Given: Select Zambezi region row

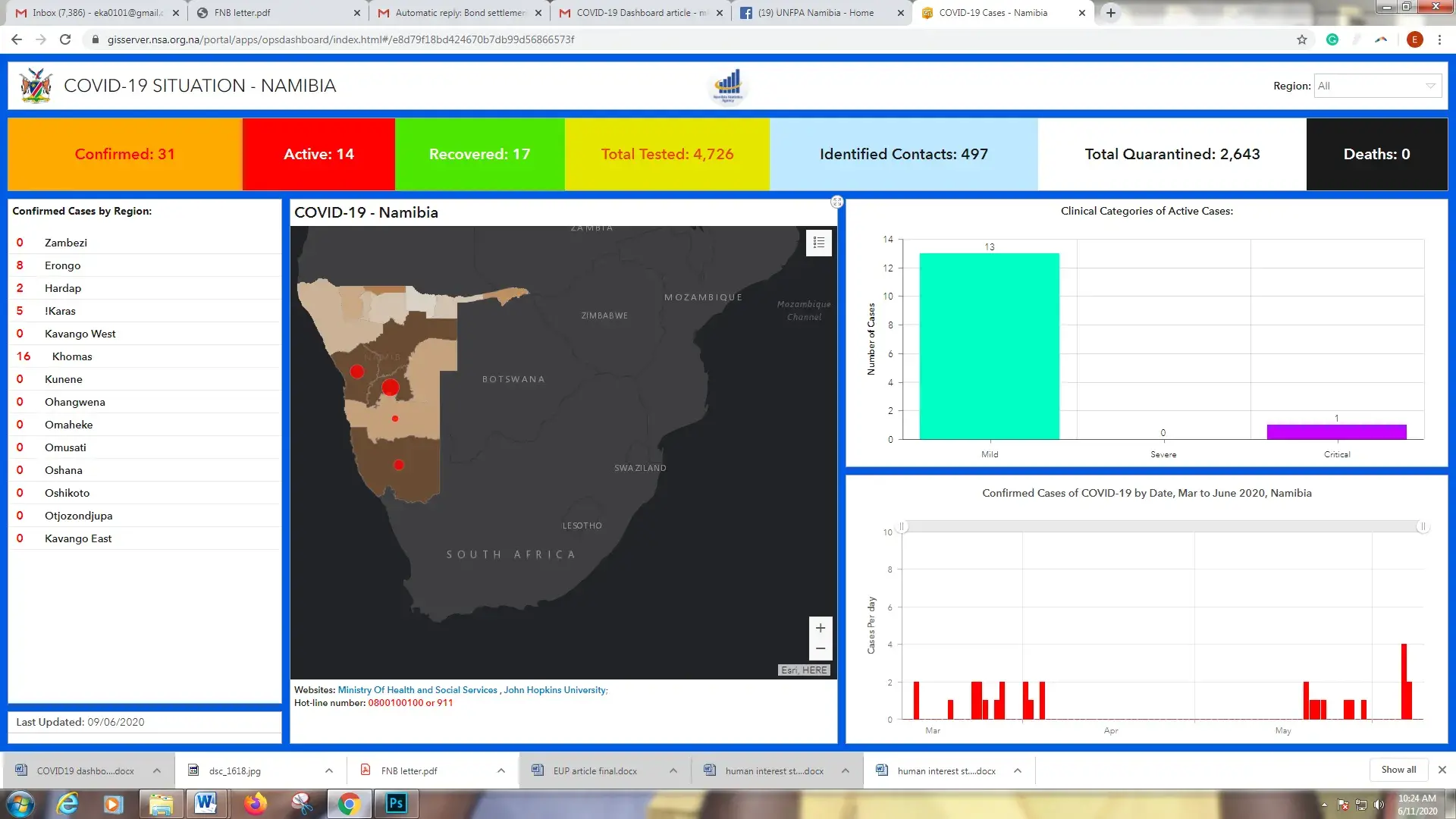Looking at the screenshot, I should coord(144,243).
